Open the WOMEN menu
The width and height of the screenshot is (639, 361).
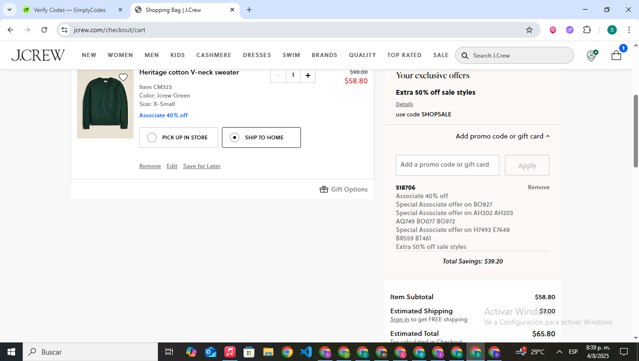(x=120, y=55)
